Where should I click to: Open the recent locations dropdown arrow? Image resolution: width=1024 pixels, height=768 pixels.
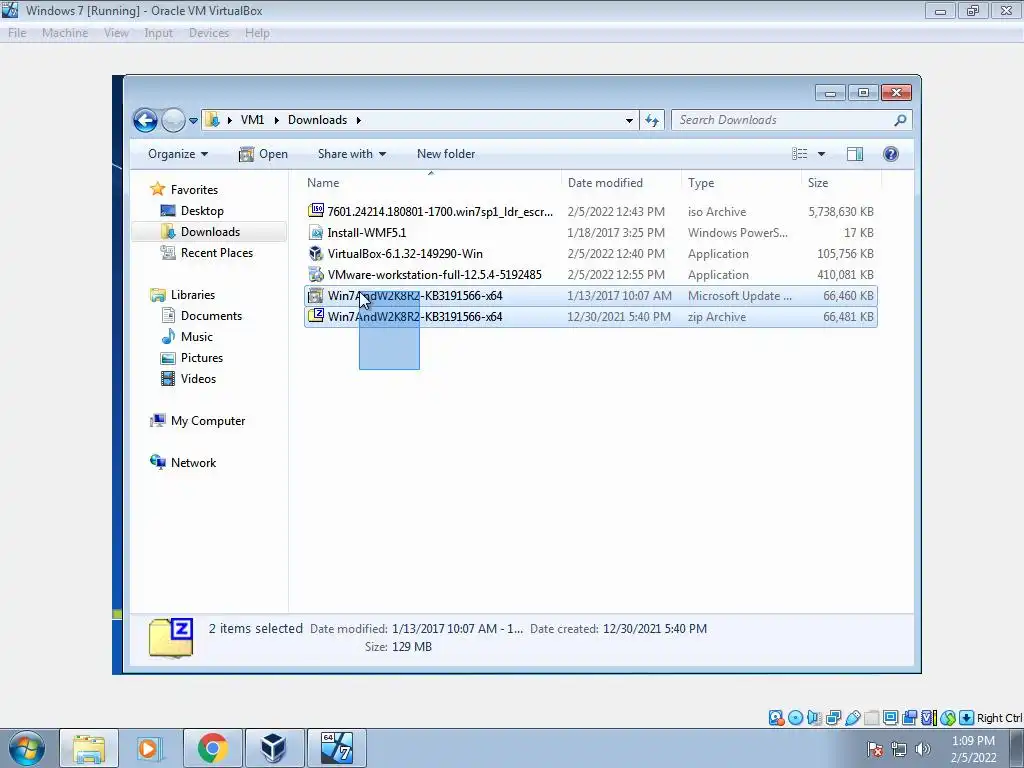point(193,121)
